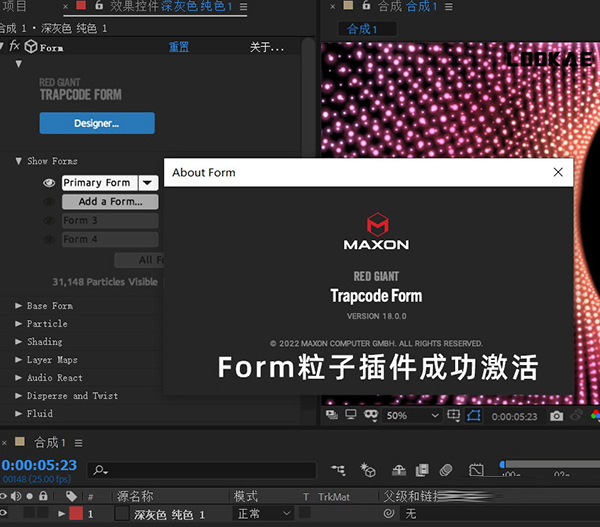Toggle the effect controls panel lock
600x527 pixels.
tap(99, 5)
